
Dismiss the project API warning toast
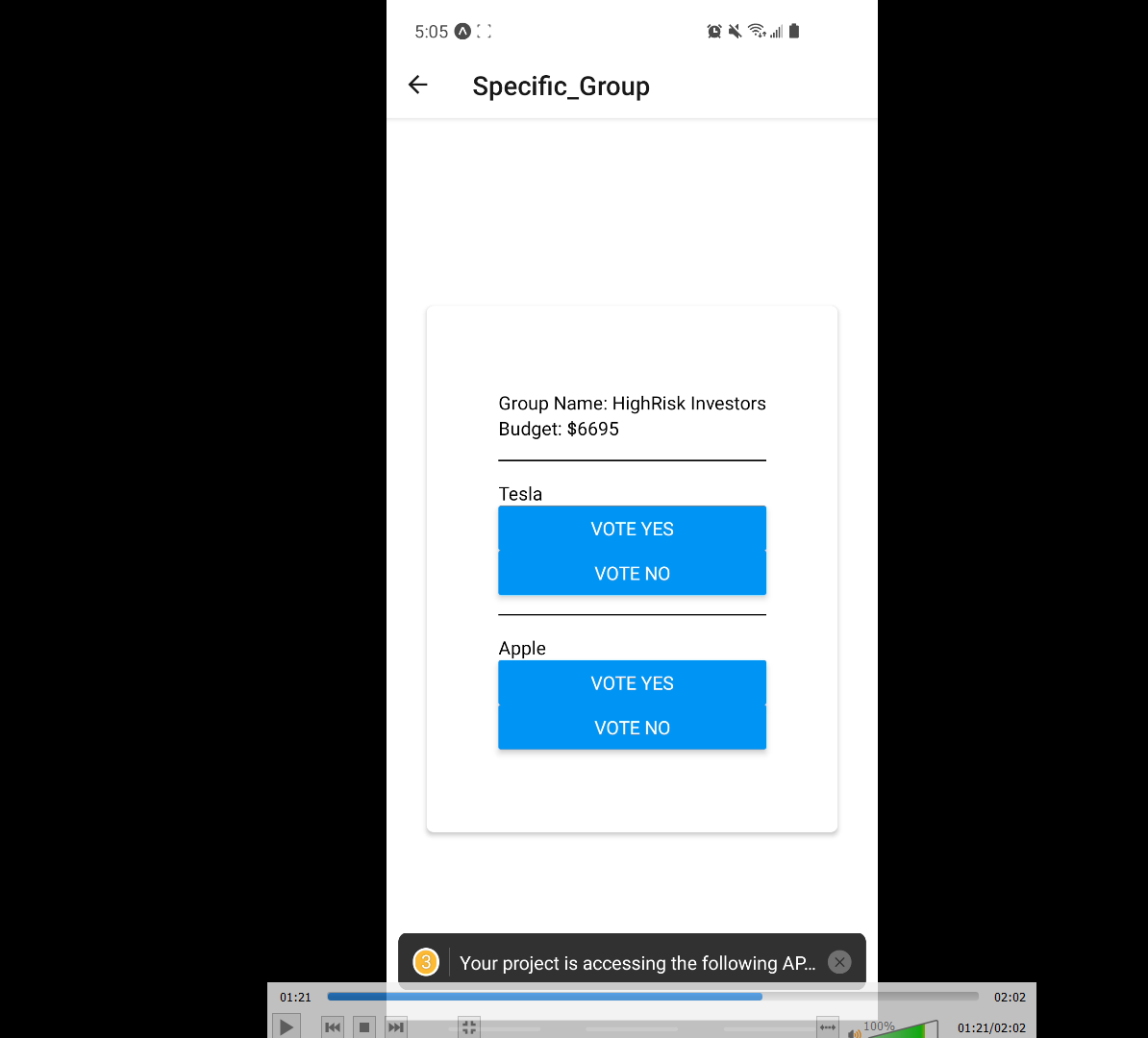[839, 962]
